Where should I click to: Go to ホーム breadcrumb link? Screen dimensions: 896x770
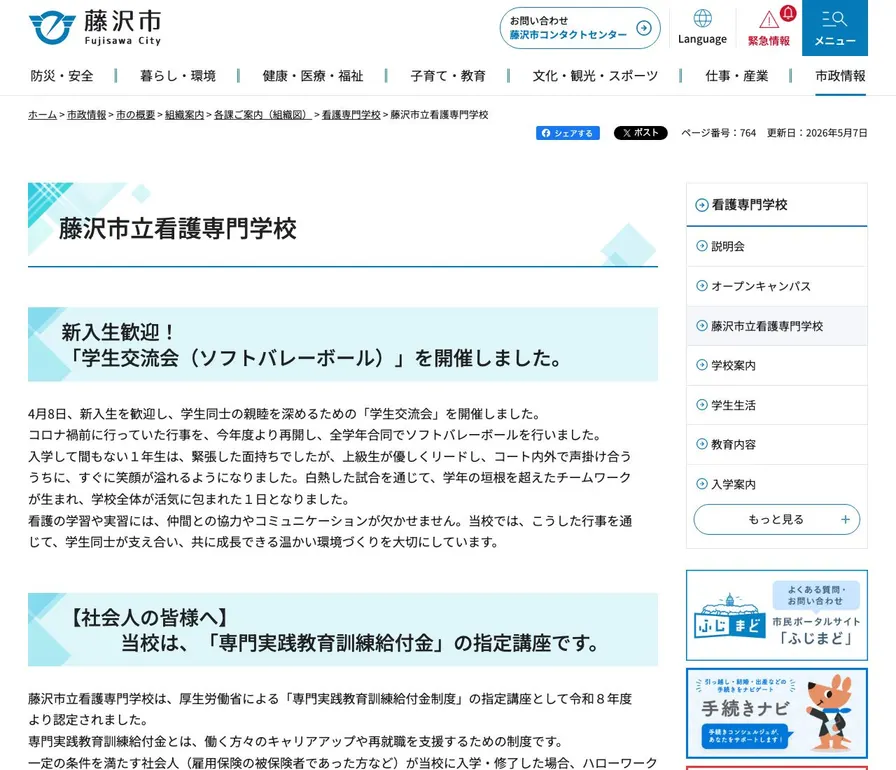pos(42,115)
